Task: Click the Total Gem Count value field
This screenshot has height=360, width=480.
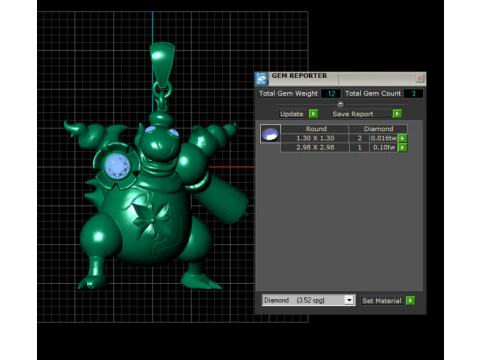Action: 413,94
